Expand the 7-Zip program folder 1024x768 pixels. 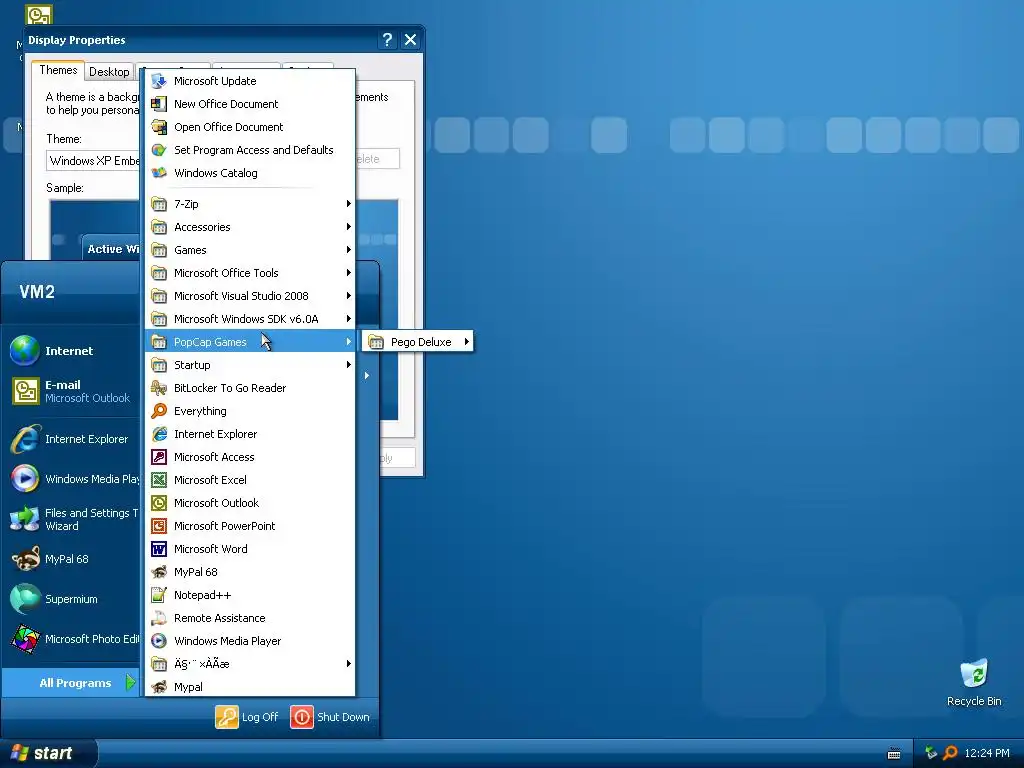tap(250, 204)
